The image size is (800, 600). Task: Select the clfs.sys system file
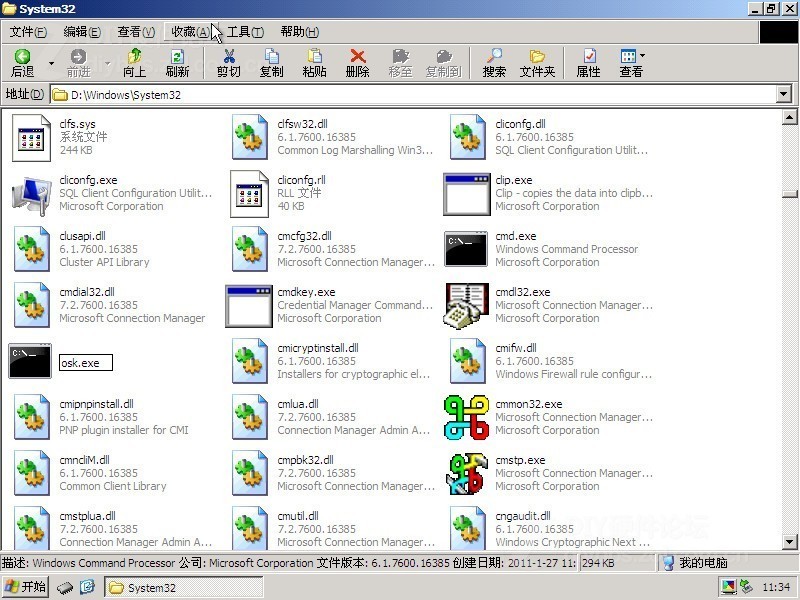tap(60, 137)
